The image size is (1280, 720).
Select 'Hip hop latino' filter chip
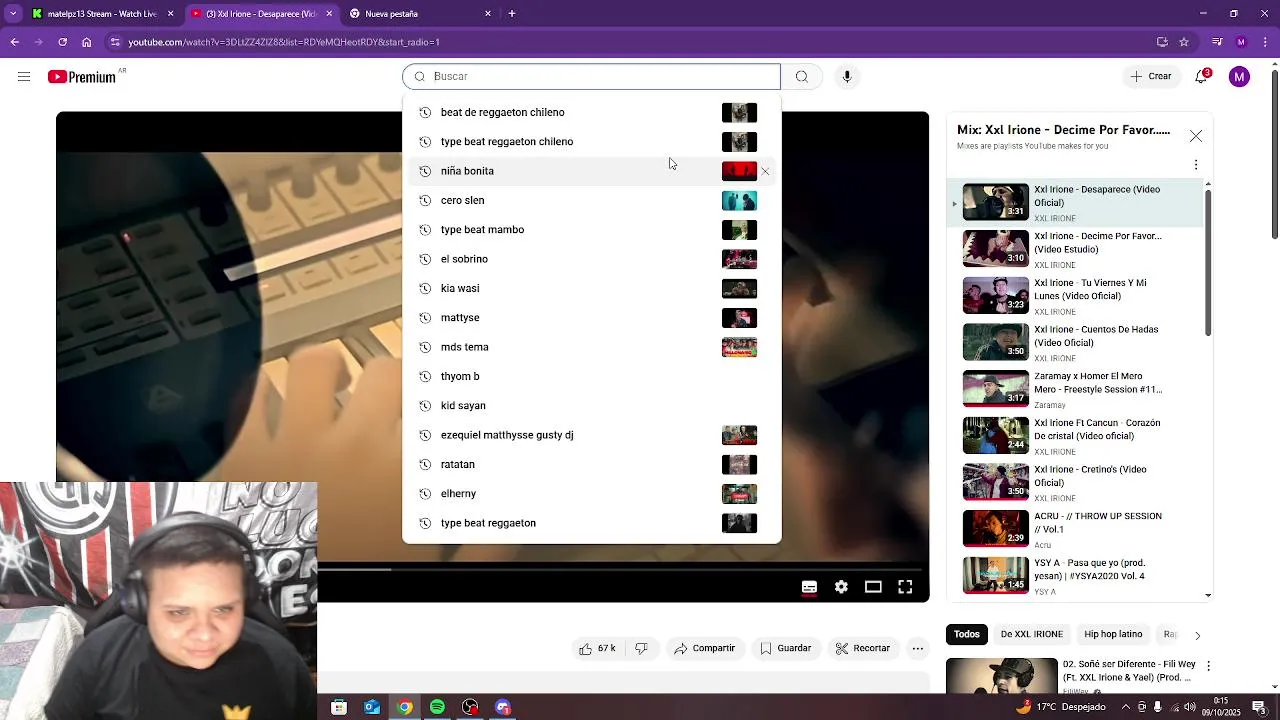click(1113, 635)
